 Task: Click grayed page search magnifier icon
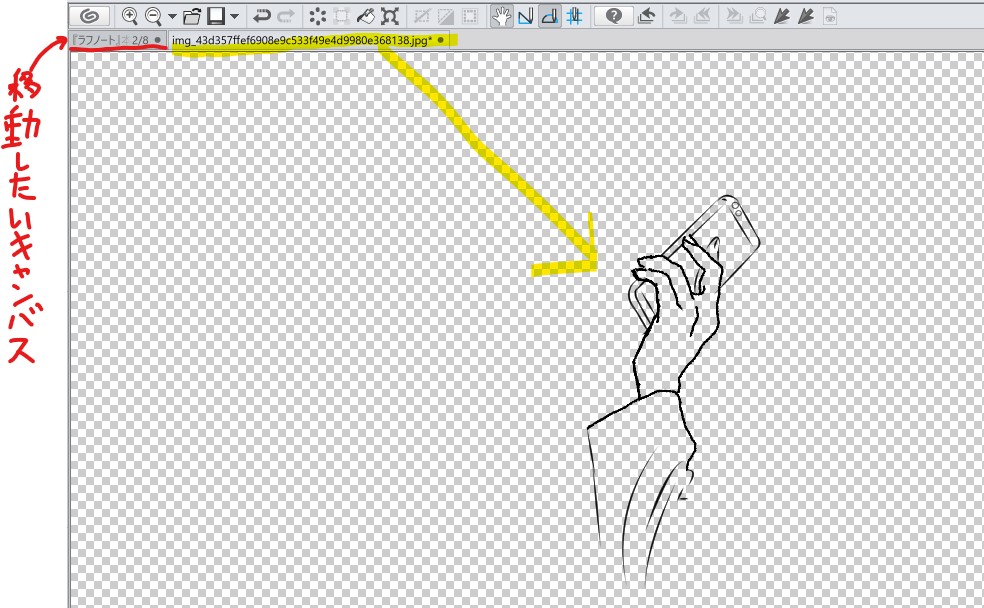(x=757, y=16)
